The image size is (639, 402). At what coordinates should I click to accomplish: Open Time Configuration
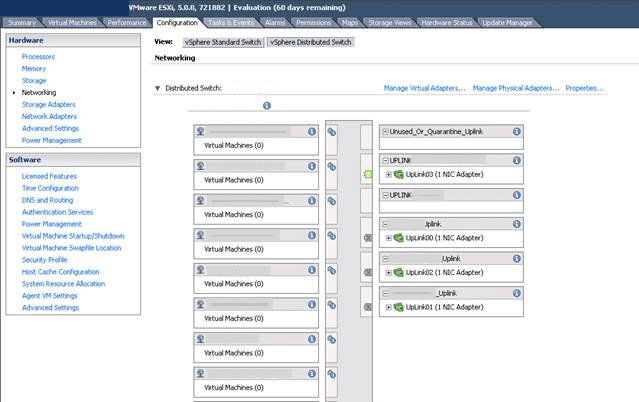click(50, 188)
